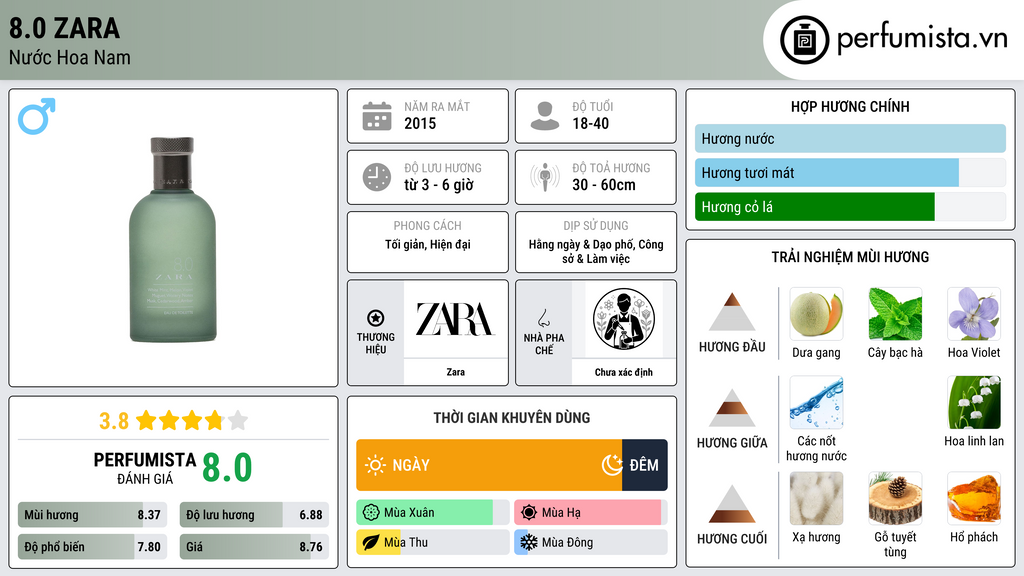The image size is (1024, 576).
Task: Select the Các nốt hương nước image
Action: [816, 402]
